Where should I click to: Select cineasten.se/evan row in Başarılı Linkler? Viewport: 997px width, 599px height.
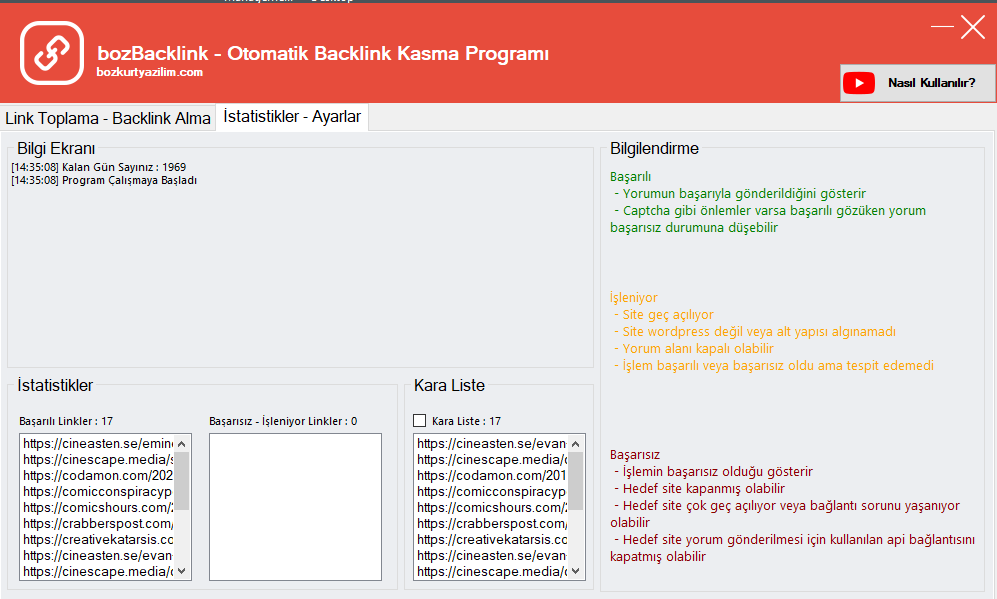[x=97, y=555]
